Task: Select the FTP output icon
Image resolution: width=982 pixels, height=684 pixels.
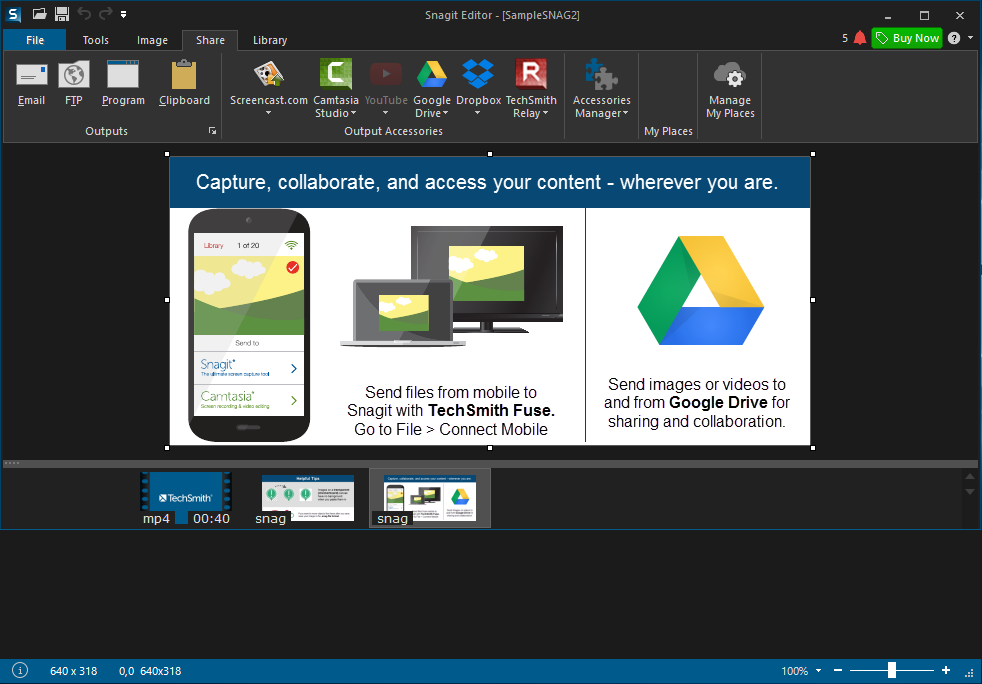Action: [74, 75]
